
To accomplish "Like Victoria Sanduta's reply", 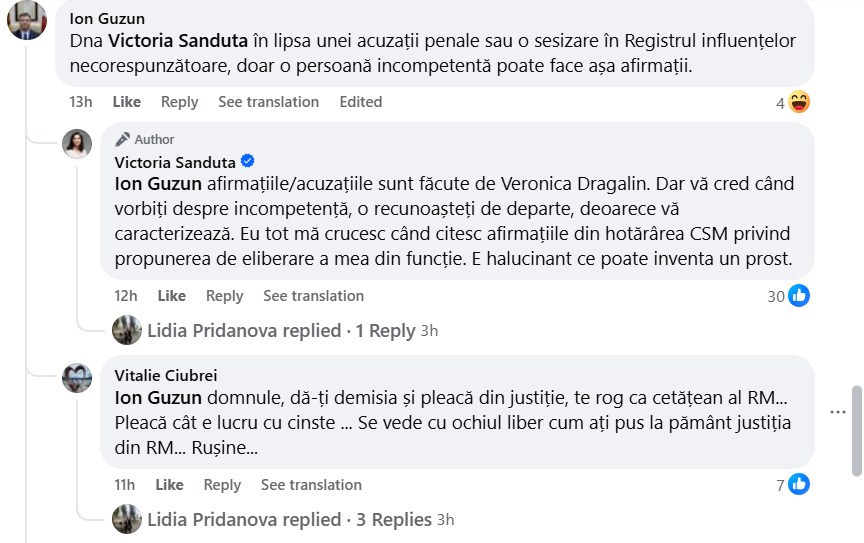I will pos(171,296).
